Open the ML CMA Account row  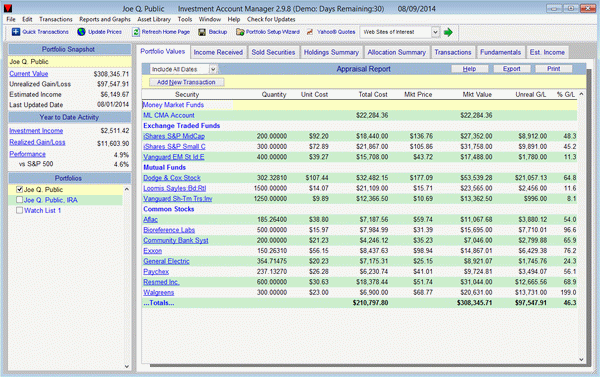click(x=359, y=116)
